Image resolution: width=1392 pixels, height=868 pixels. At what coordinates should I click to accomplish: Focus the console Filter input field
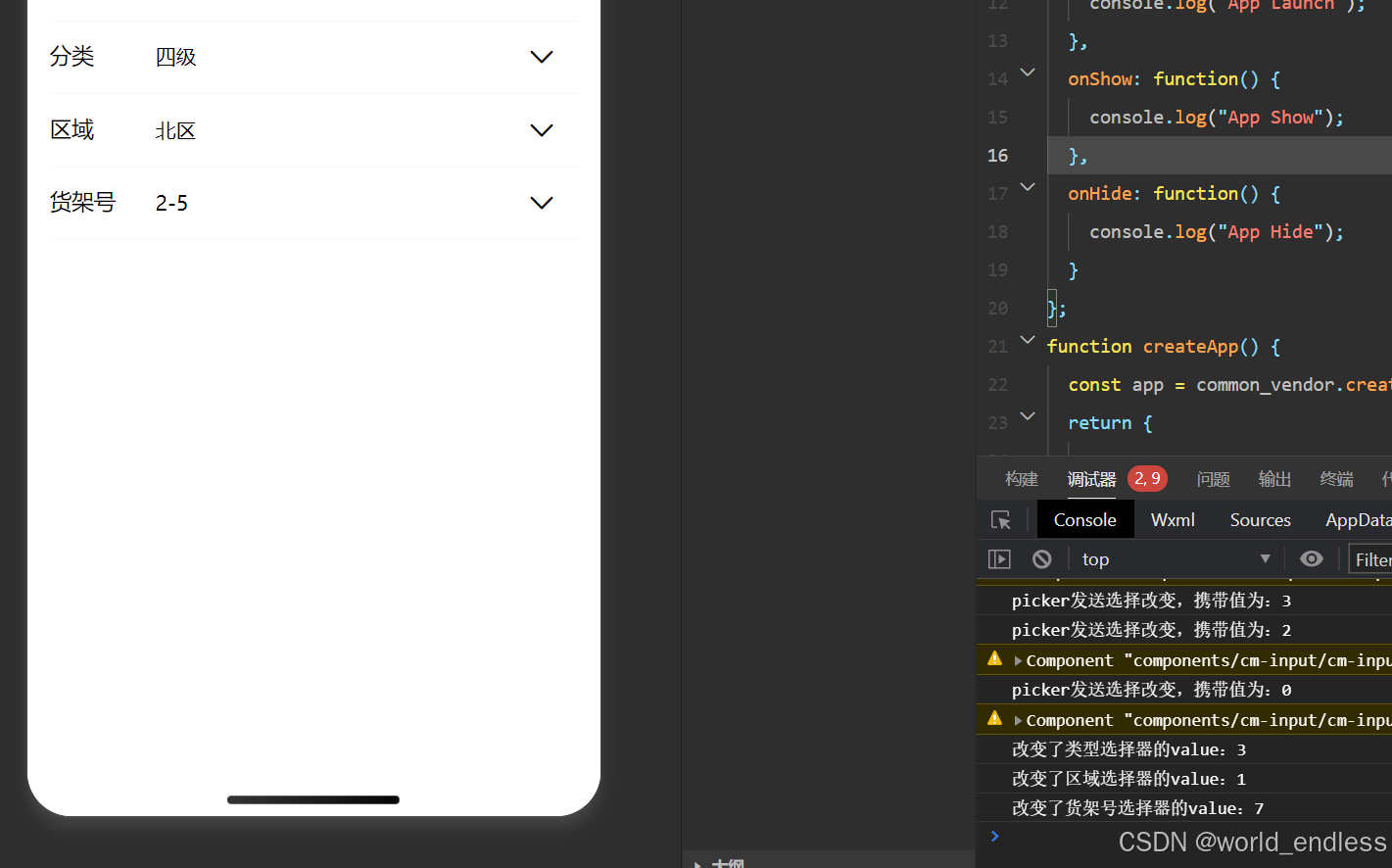[x=1370, y=559]
